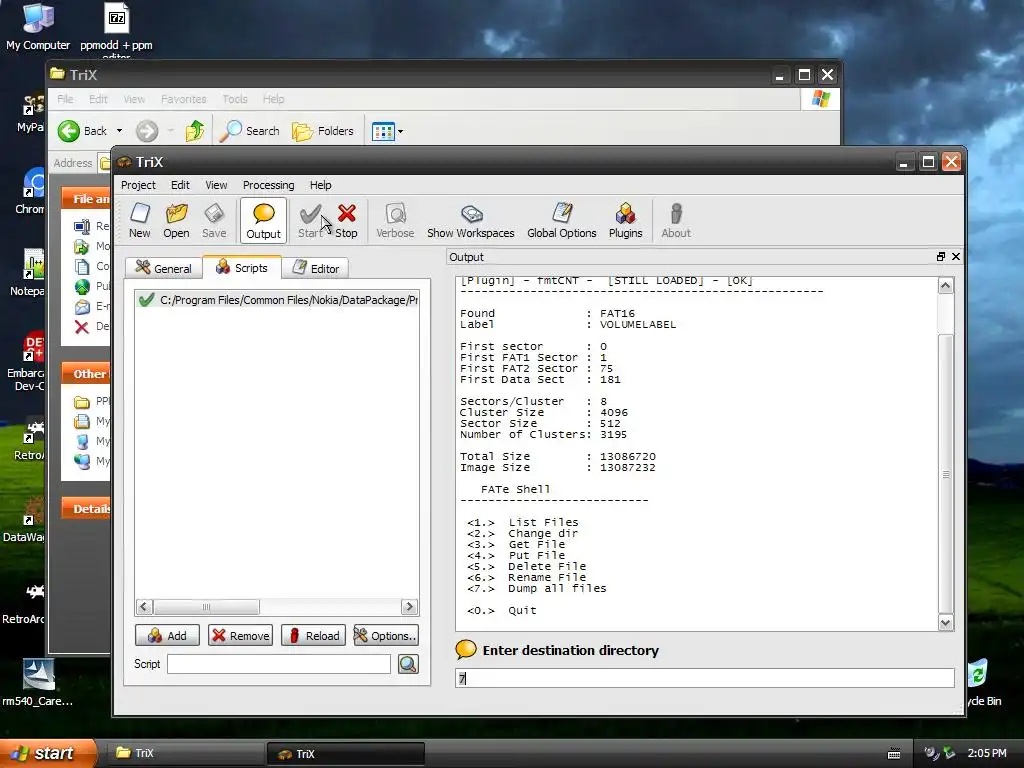Toggle the Verbose toolbar icon
1024x768 pixels.
[x=395, y=221]
